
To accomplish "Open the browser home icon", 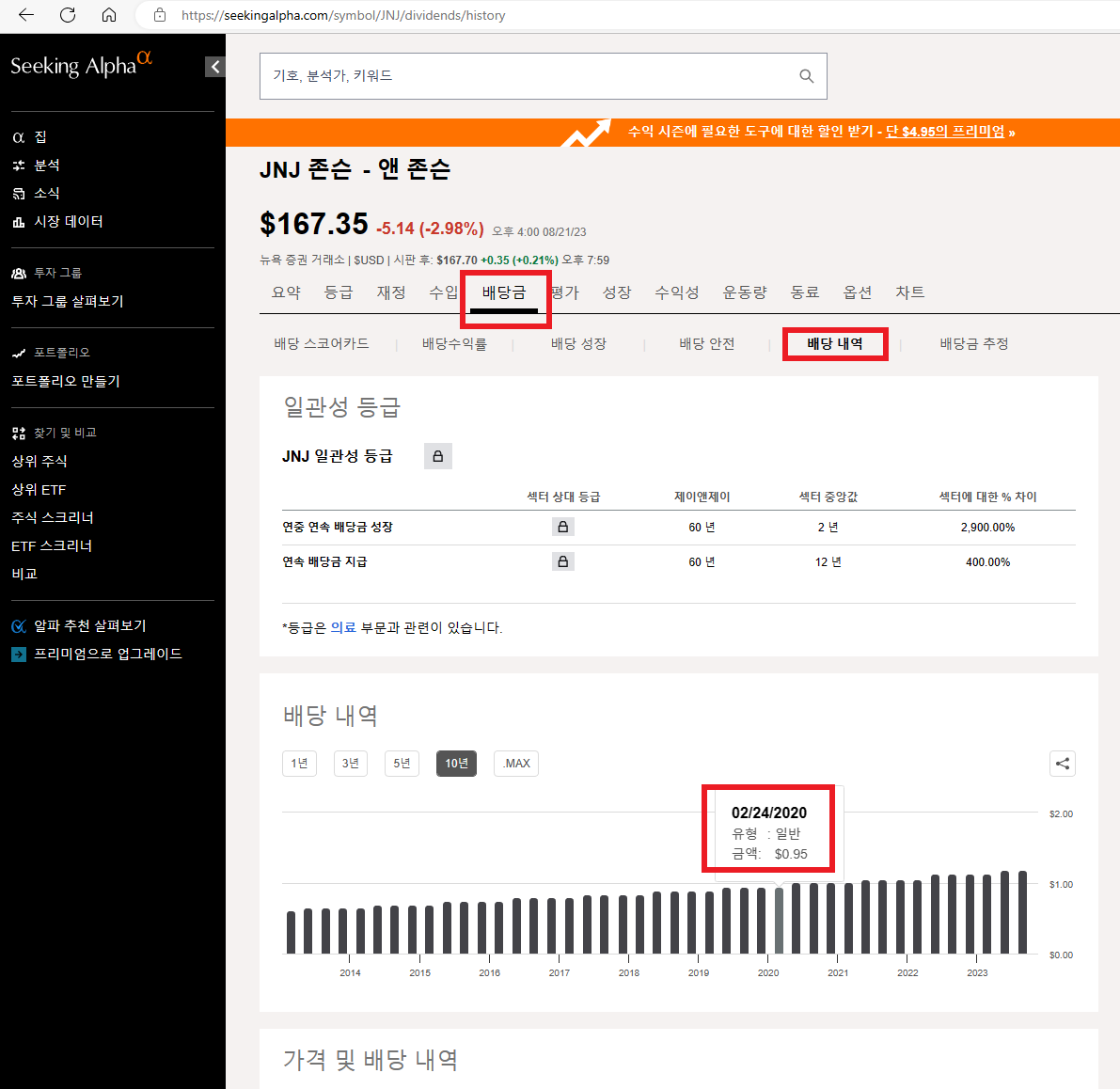I will [x=108, y=15].
